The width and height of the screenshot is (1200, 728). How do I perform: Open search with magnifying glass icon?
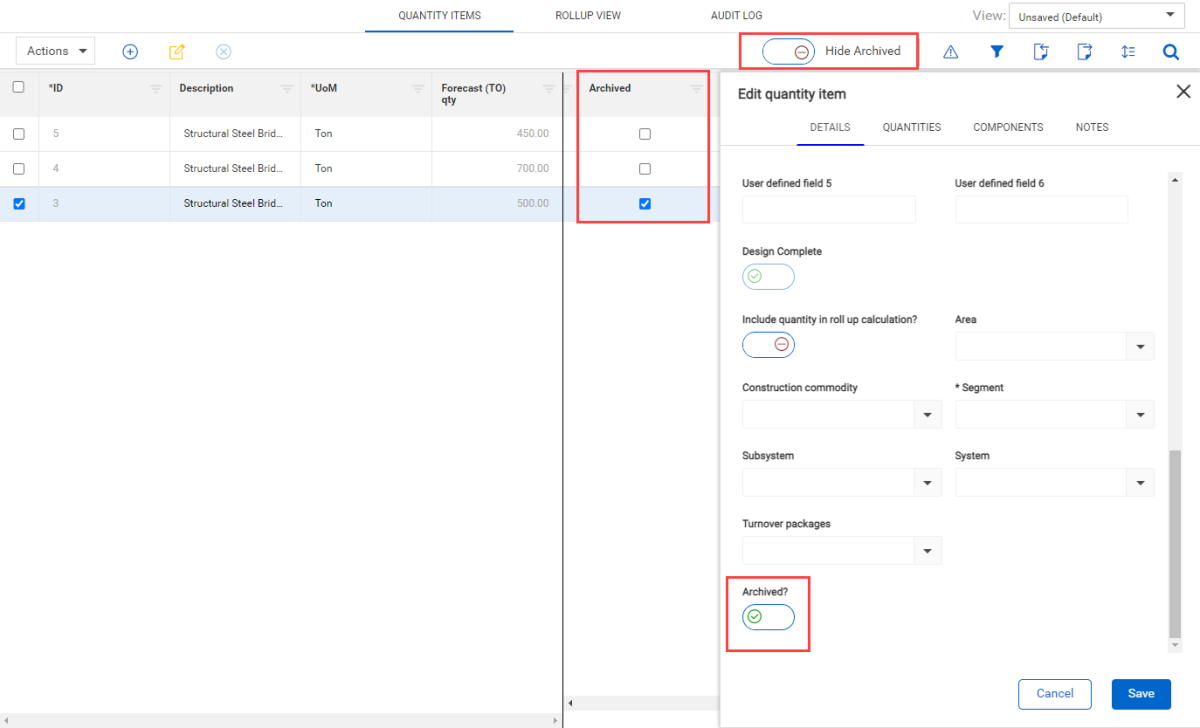[1171, 52]
